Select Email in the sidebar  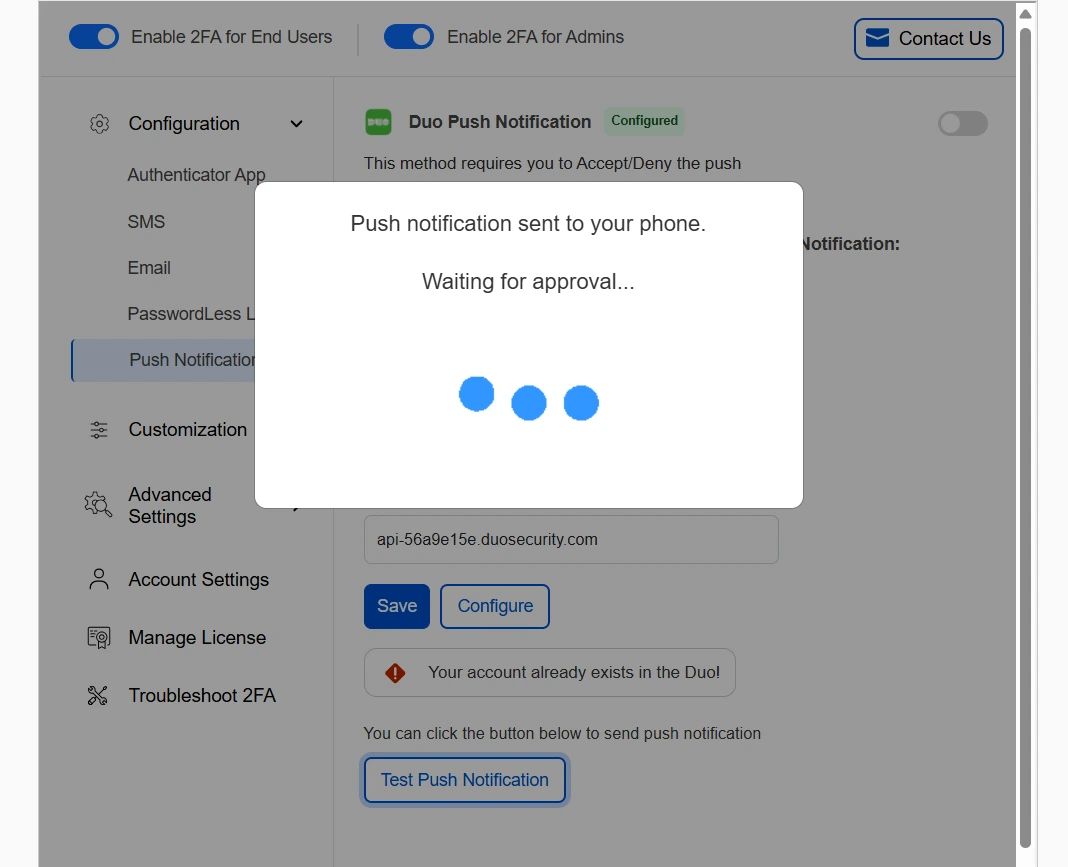click(x=148, y=268)
